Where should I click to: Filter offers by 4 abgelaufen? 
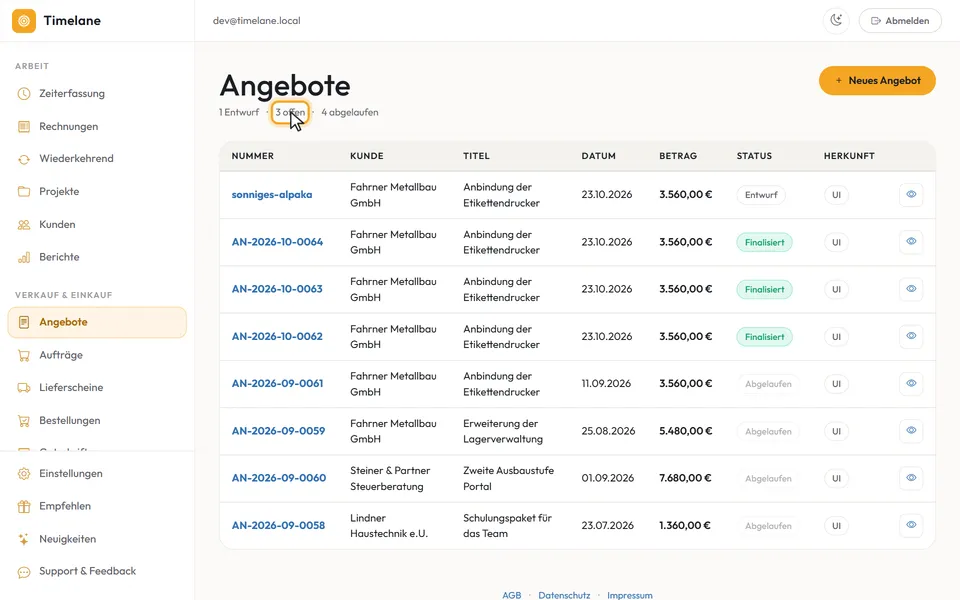[350, 113]
